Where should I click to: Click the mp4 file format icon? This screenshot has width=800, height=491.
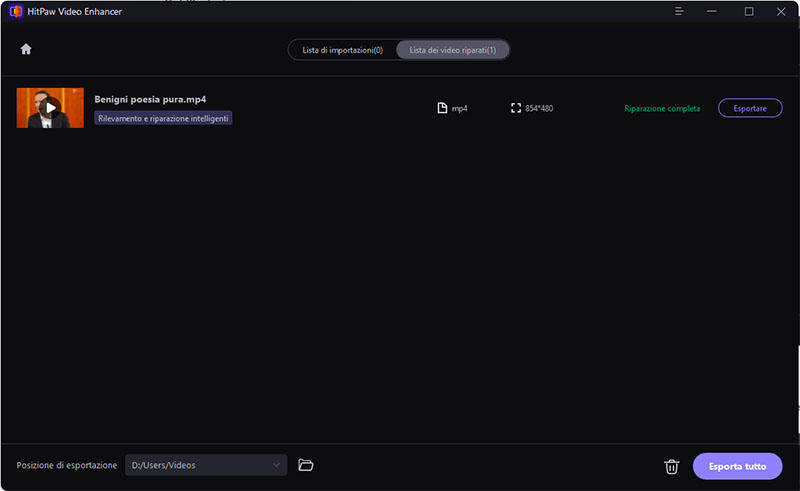click(443, 108)
